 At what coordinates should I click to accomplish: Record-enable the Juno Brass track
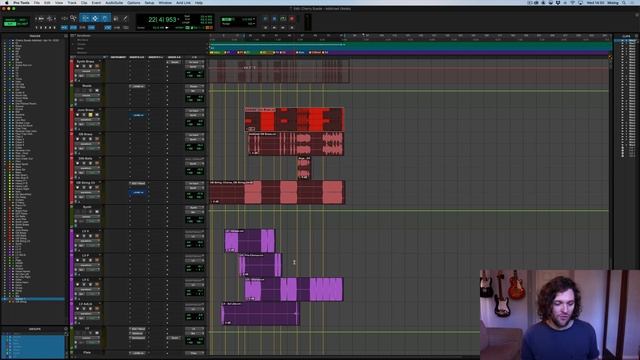click(77, 115)
